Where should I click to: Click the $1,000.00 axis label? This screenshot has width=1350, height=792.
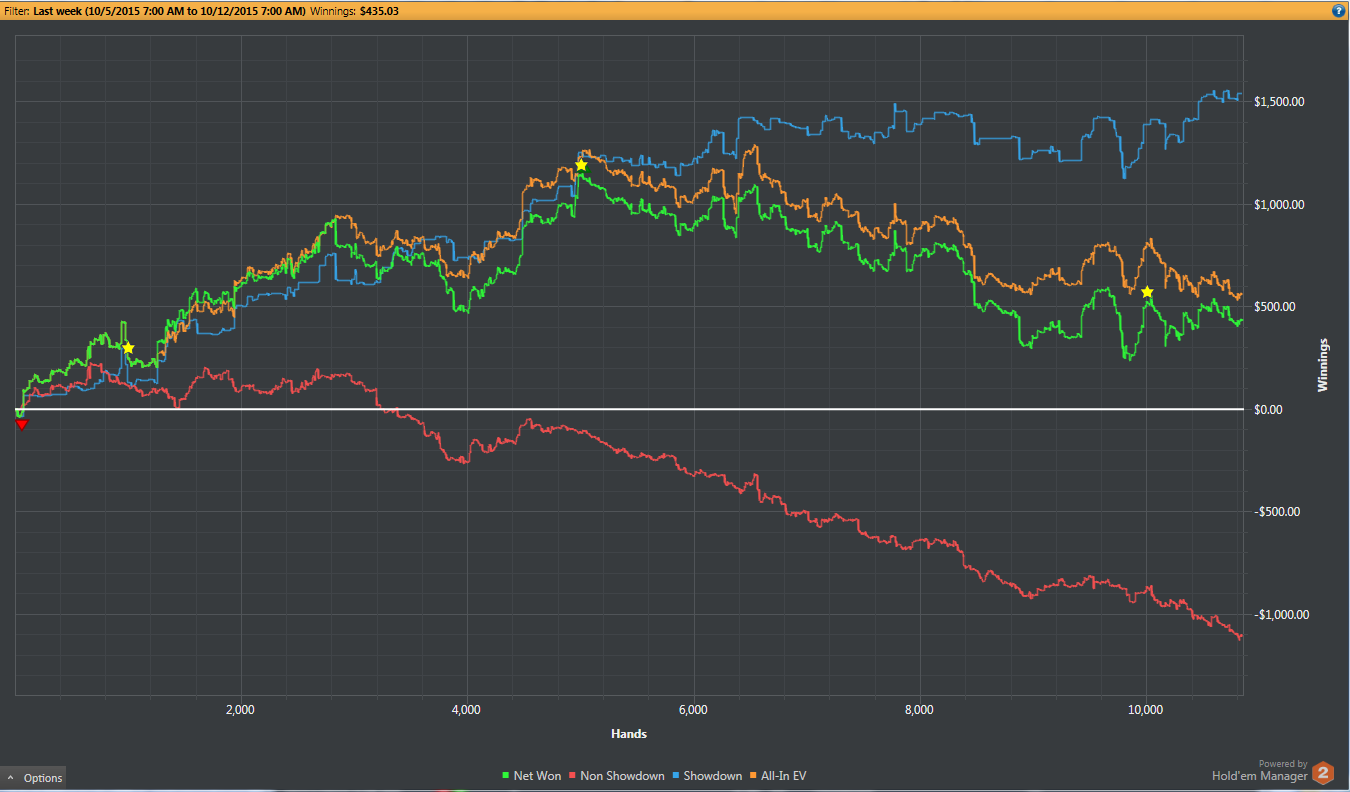[x=1281, y=204]
